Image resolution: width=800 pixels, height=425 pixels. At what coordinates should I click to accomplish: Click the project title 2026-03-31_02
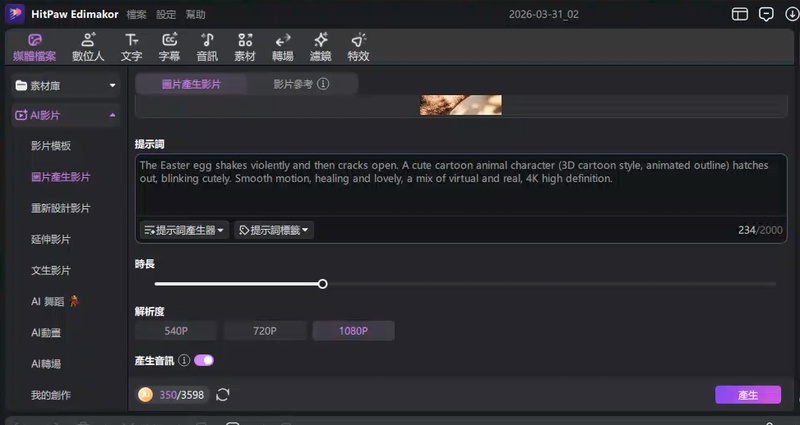point(544,14)
